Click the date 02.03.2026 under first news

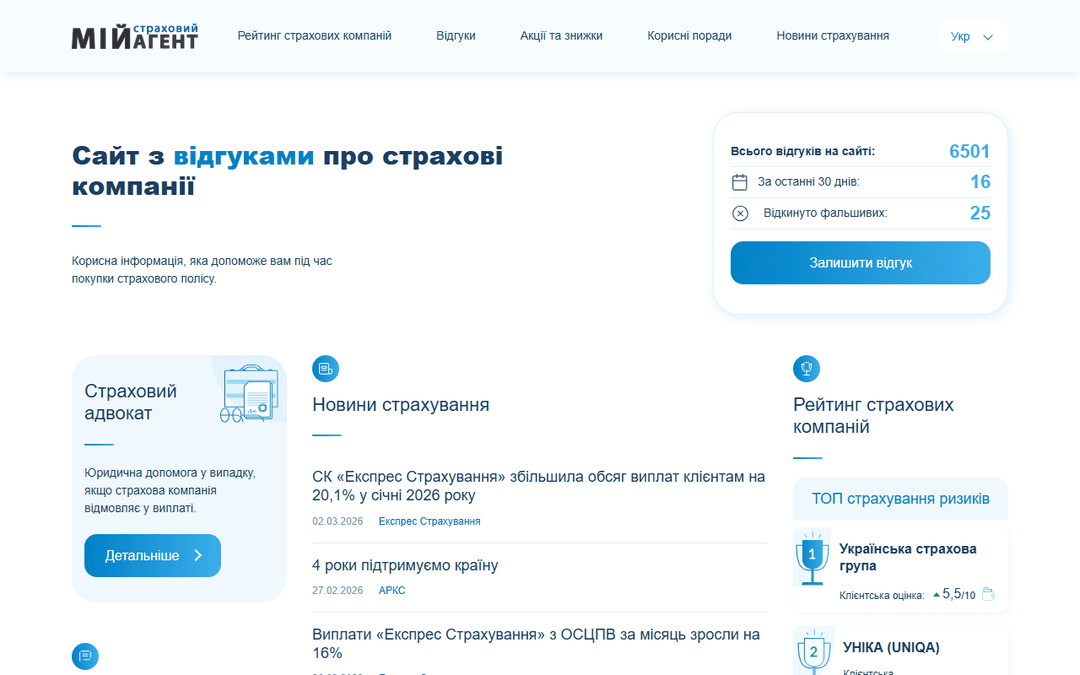click(x=338, y=521)
